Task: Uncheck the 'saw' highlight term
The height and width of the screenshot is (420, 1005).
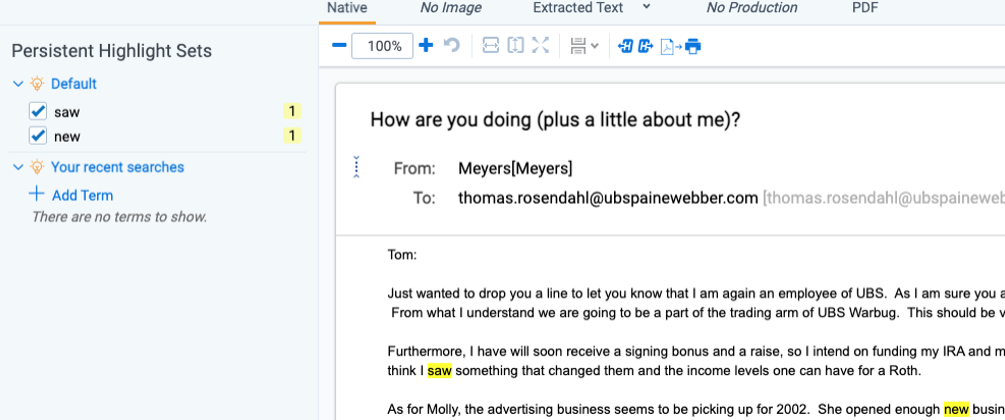Action: pos(38,112)
